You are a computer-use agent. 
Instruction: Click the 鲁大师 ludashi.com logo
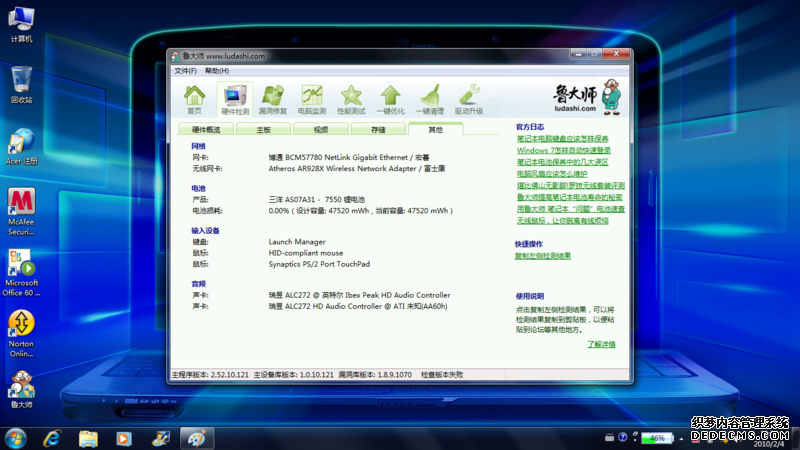587,97
